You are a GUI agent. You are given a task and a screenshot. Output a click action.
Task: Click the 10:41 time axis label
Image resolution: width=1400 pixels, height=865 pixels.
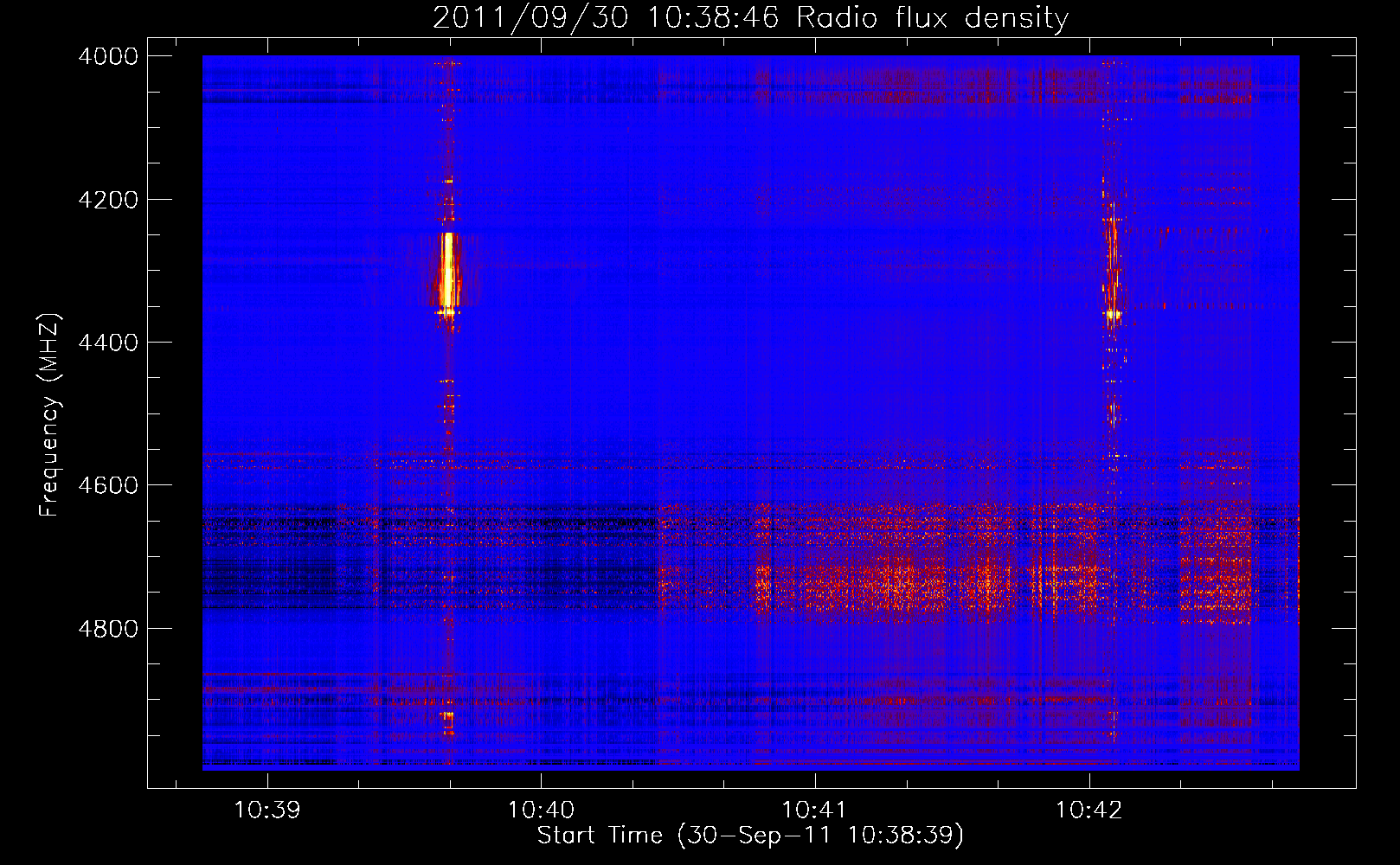814,810
